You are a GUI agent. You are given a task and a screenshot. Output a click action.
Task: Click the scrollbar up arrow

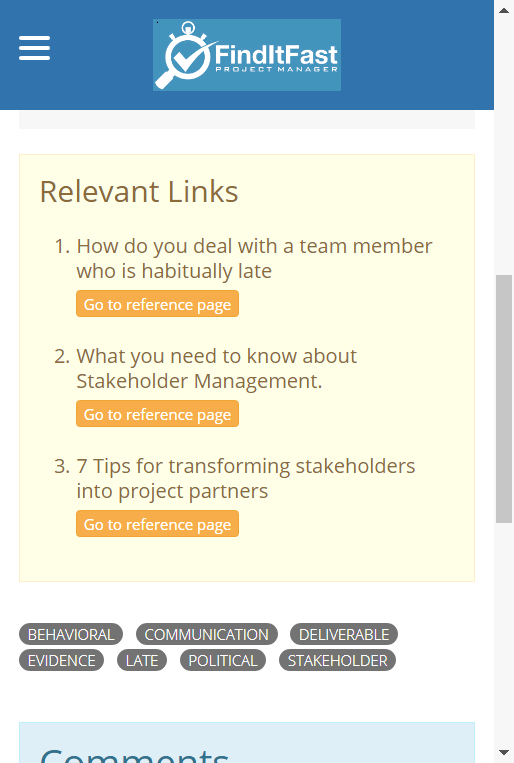point(504,10)
